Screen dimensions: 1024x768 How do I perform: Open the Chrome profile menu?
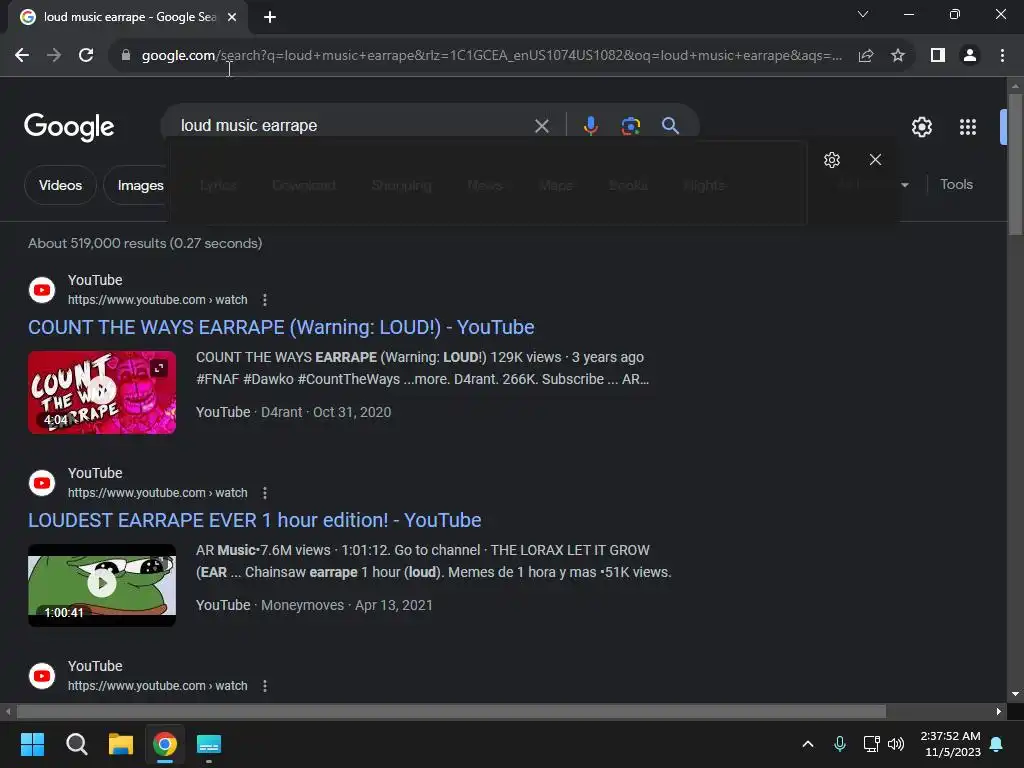(970, 56)
